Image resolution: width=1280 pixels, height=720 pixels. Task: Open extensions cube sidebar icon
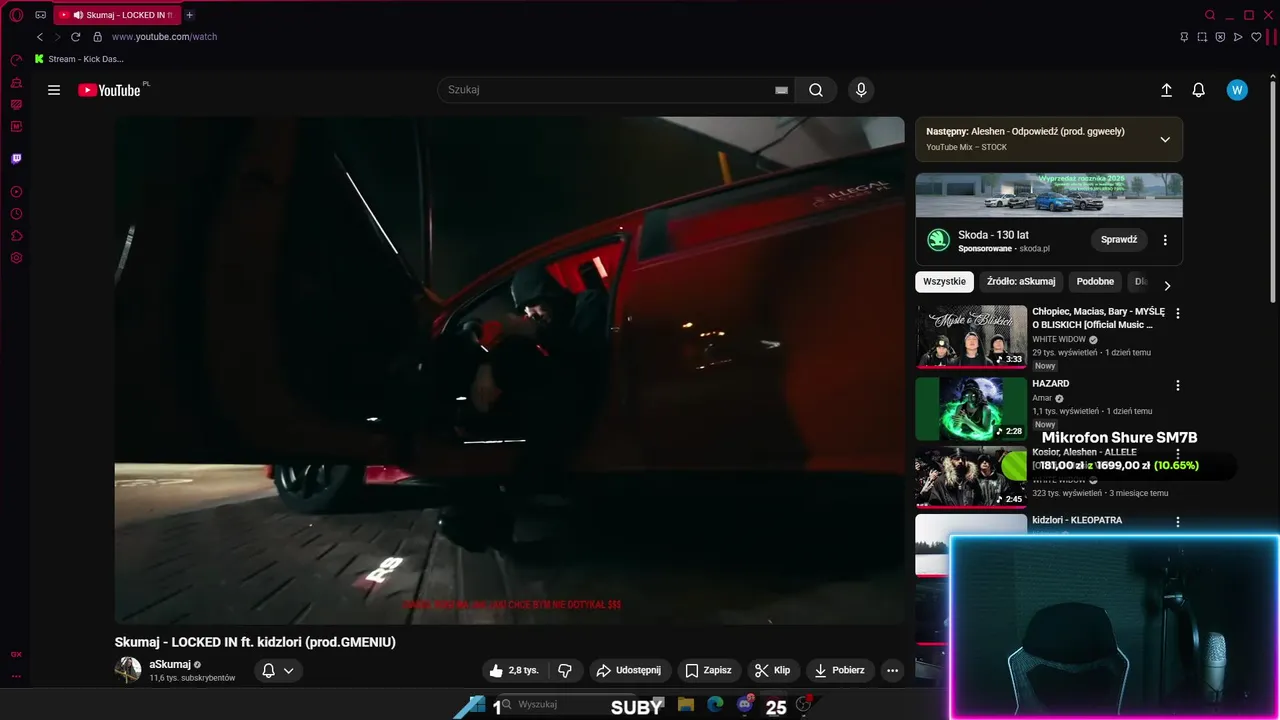pos(16,236)
